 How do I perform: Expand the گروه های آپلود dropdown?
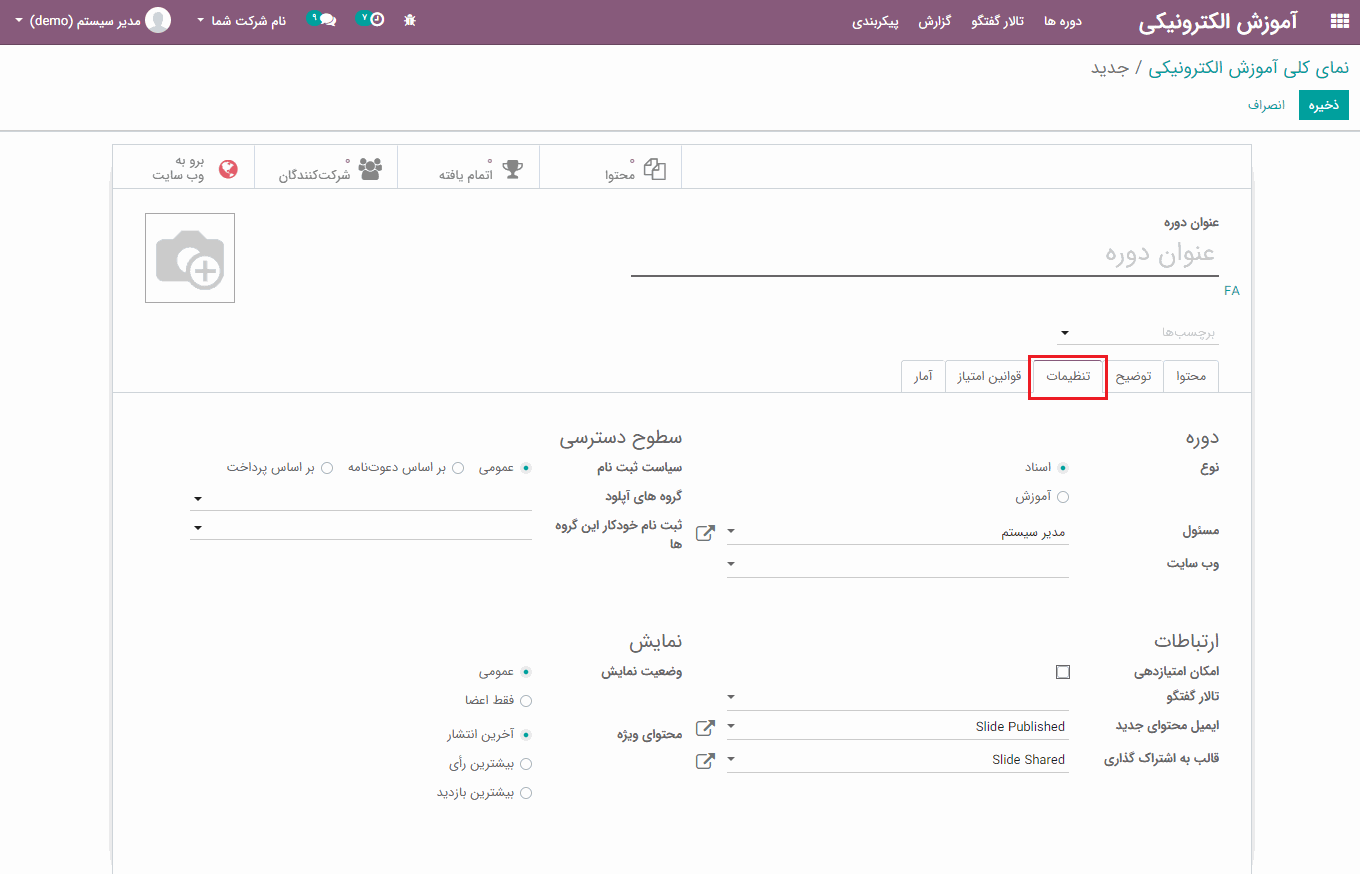360,498
